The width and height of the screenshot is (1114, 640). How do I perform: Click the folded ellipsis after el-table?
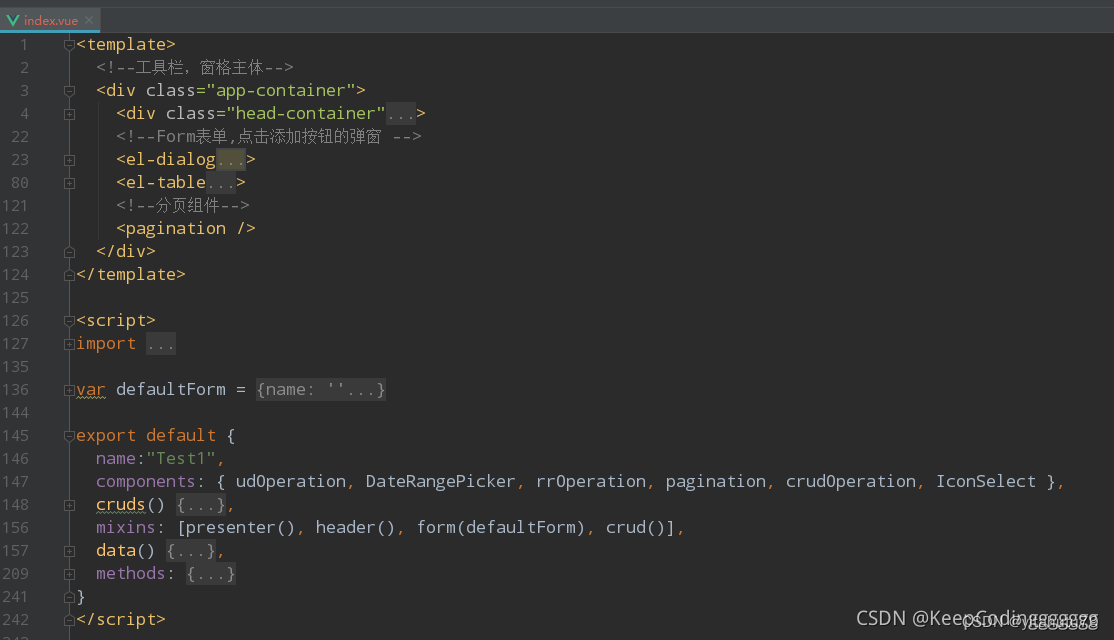tap(221, 182)
